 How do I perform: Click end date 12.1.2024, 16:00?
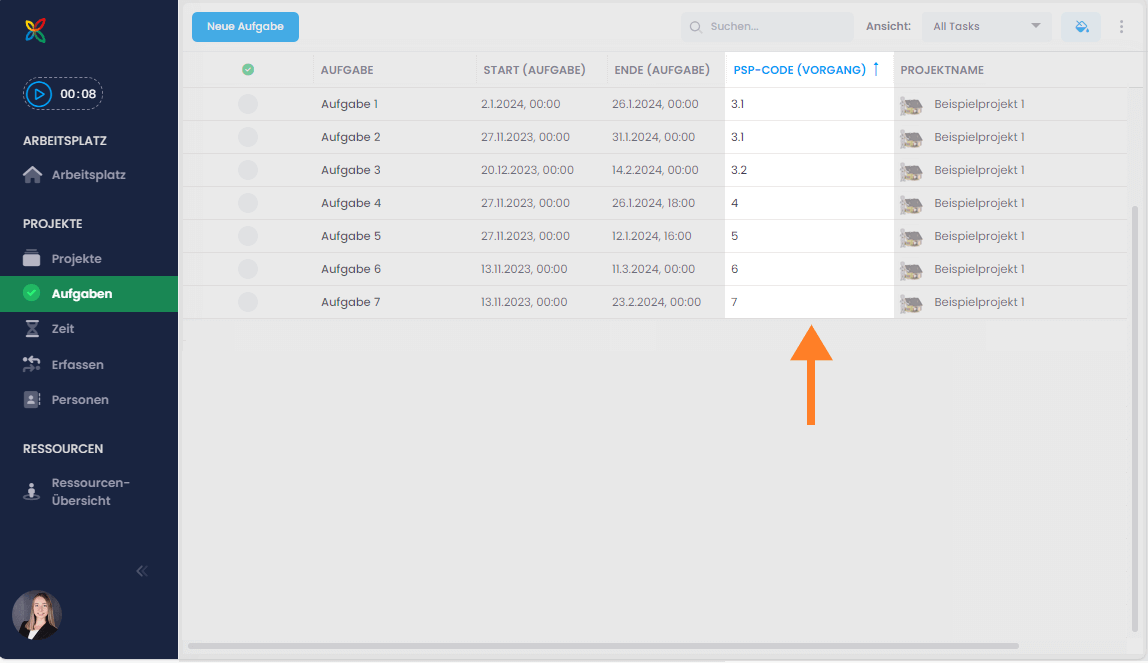(x=652, y=236)
